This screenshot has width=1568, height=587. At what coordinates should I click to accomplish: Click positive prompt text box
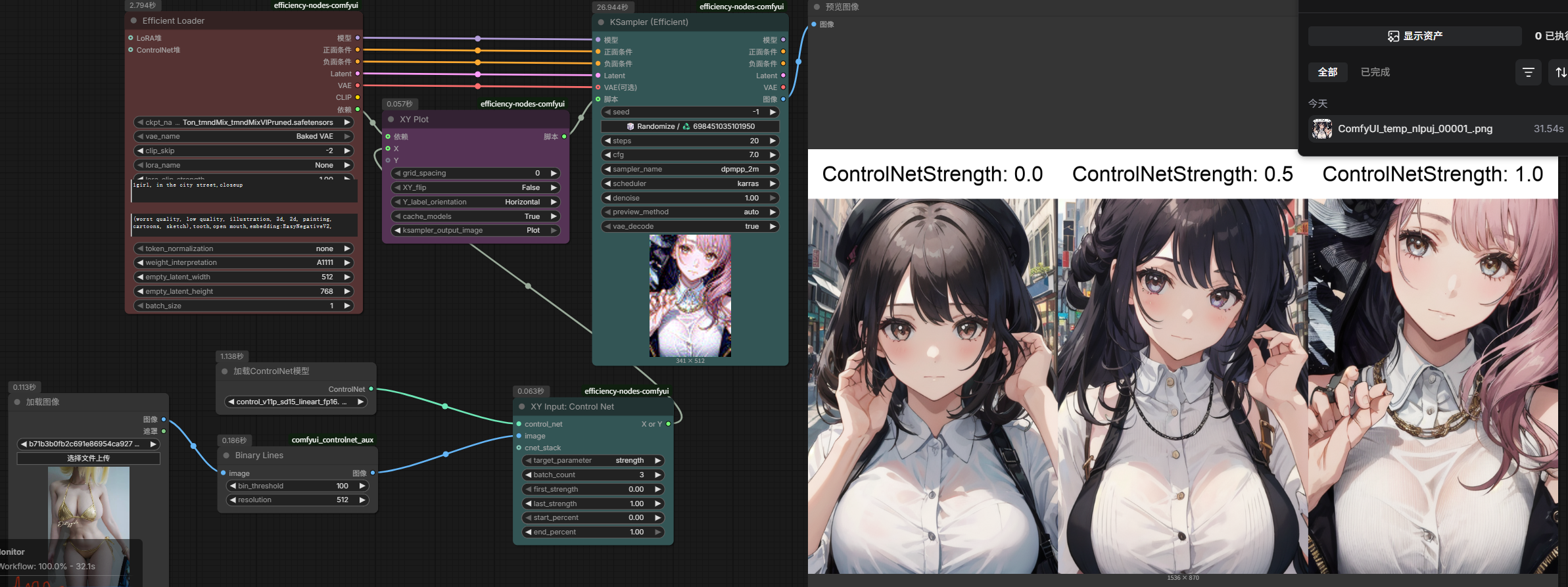(244, 192)
